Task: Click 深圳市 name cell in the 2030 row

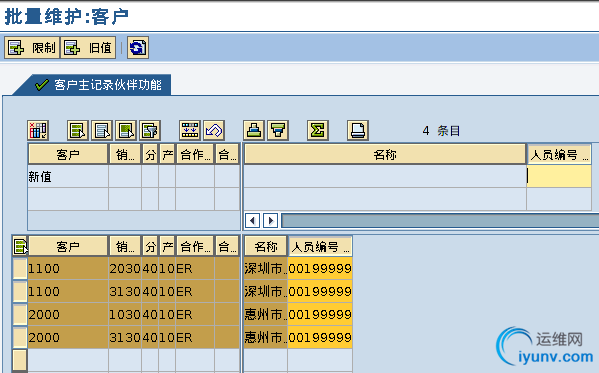Action: pos(266,269)
